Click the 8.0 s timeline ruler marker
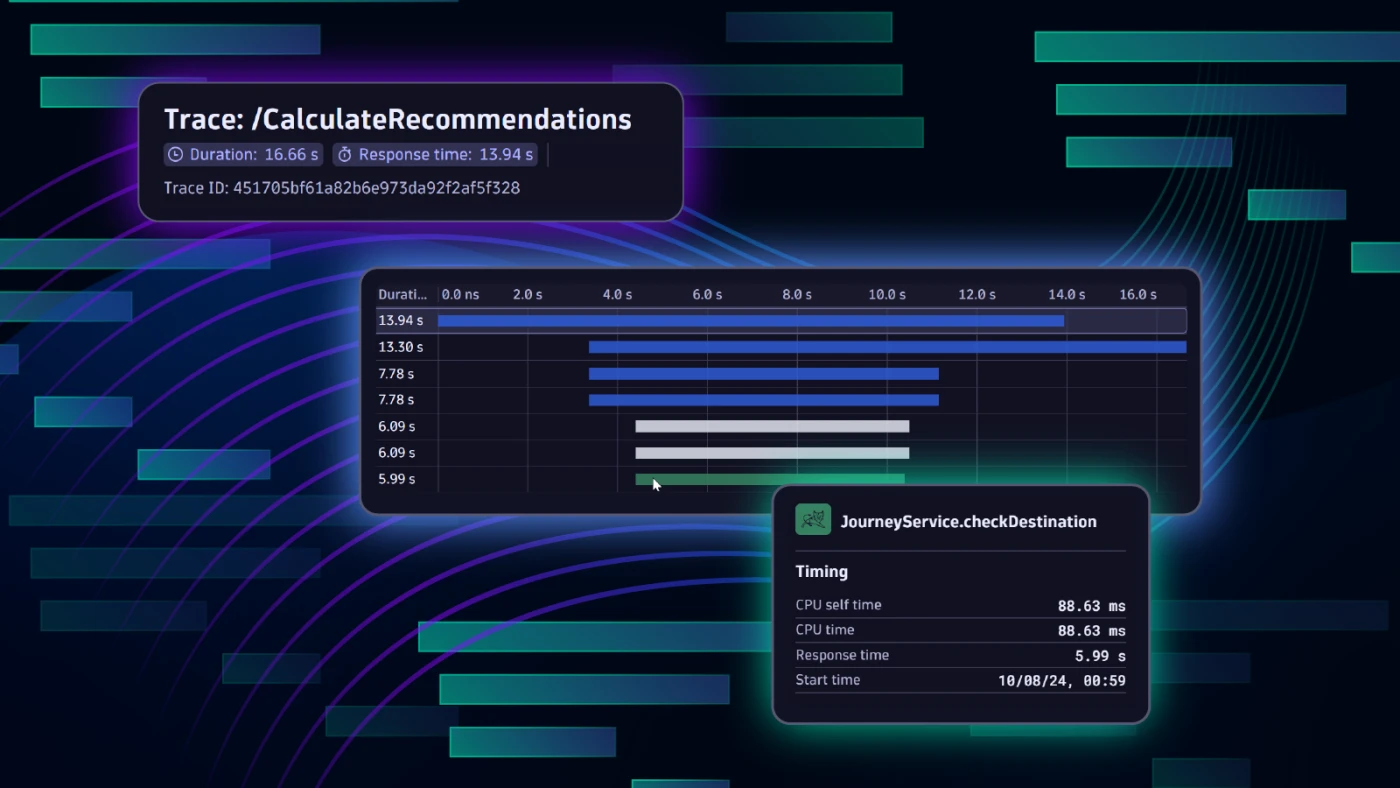1400x788 pixels. pyautogui.click(x=795, y=294)
